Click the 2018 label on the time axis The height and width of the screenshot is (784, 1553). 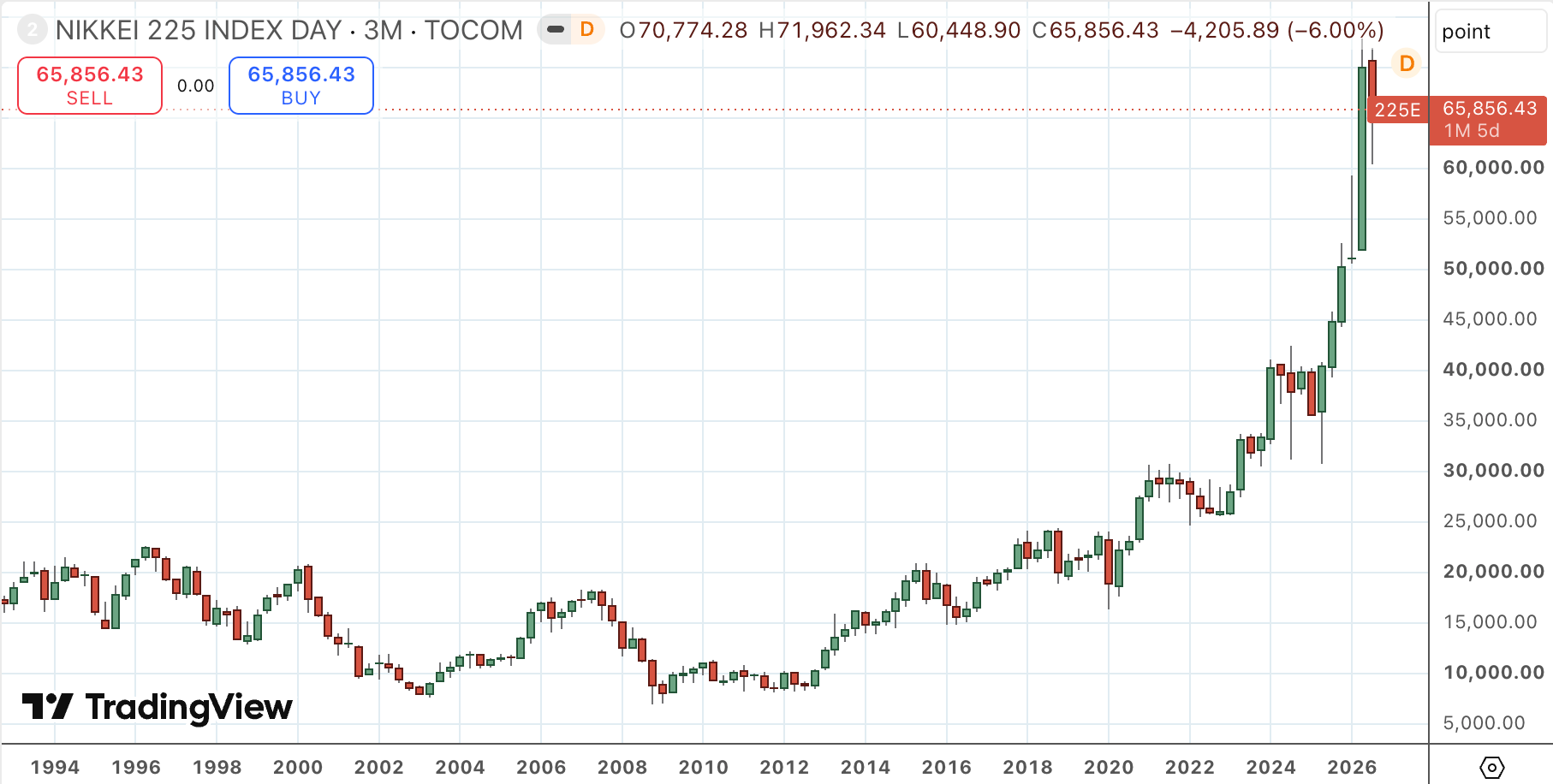pyautogui.click(x=1028, y=768)
